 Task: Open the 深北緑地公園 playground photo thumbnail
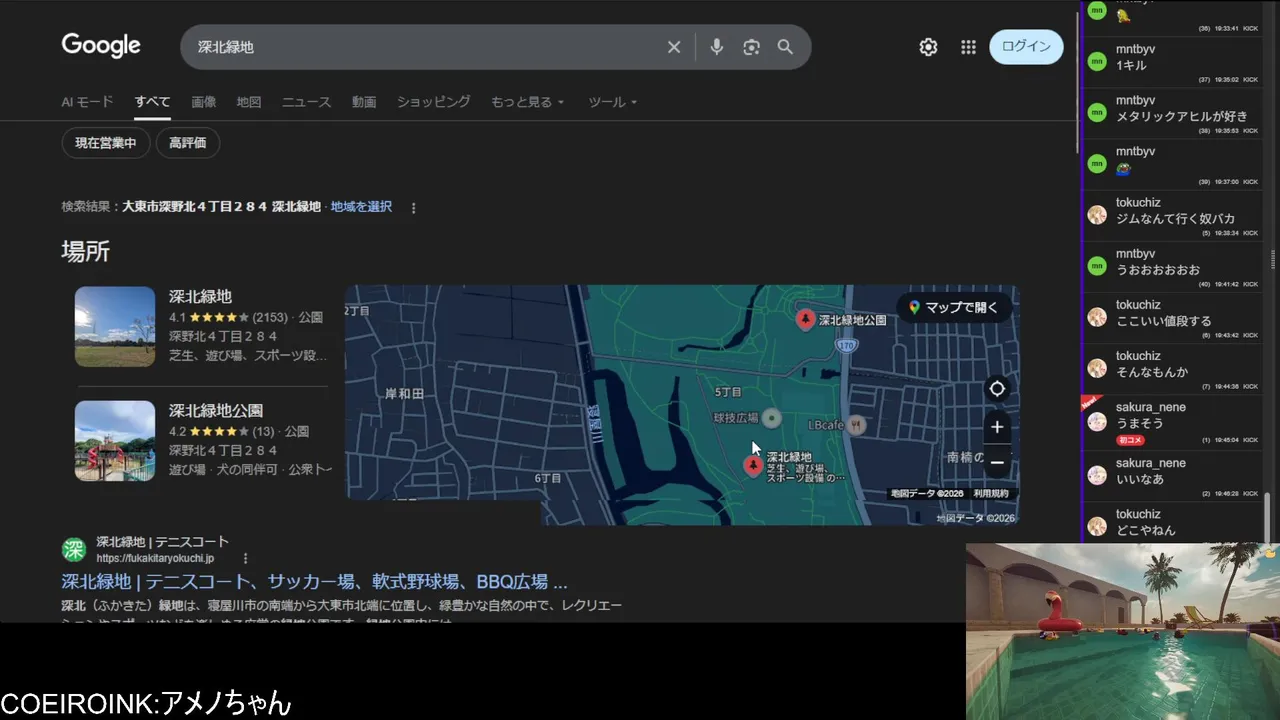point(115,441)
